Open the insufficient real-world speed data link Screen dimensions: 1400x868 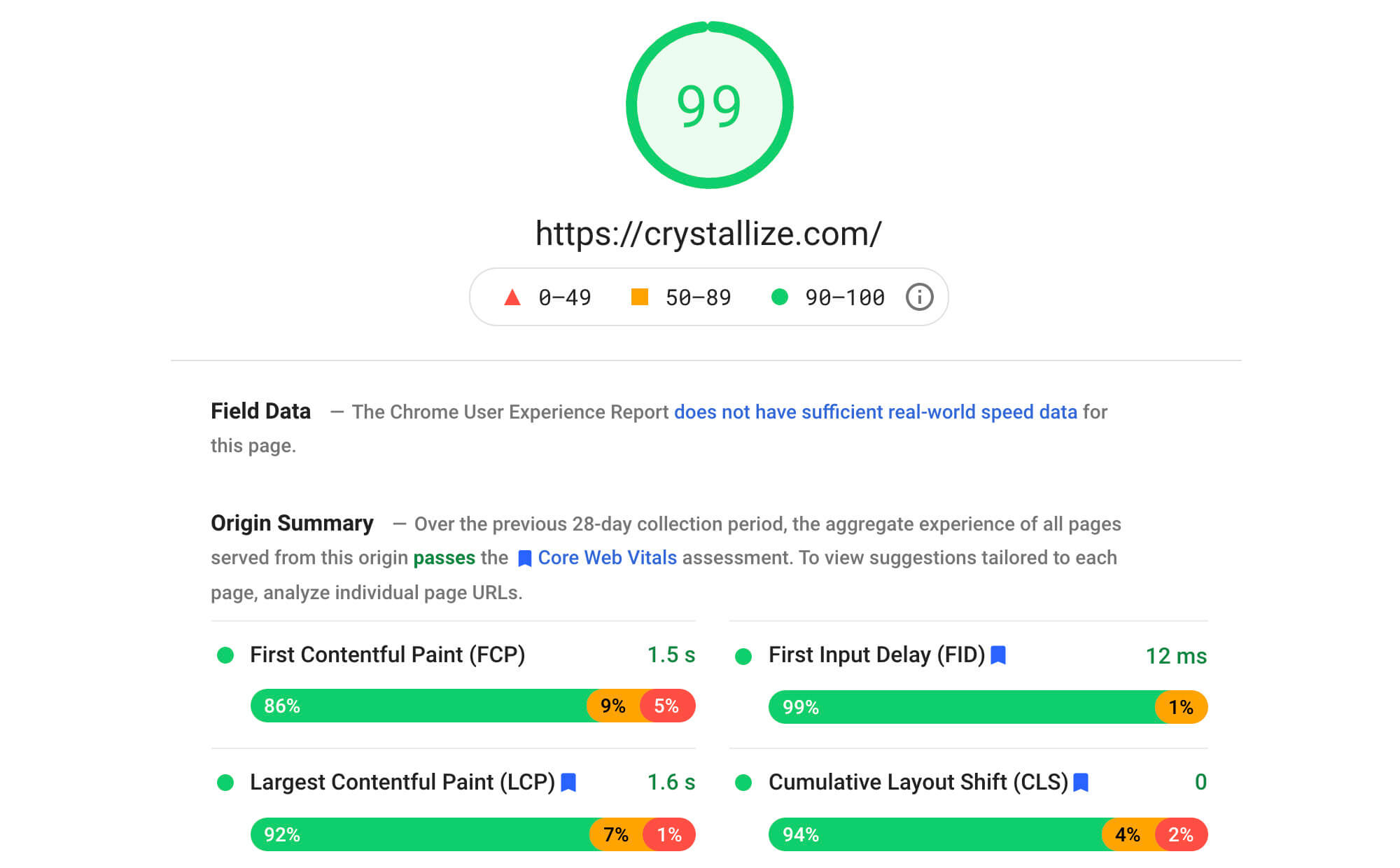[876, 412]
